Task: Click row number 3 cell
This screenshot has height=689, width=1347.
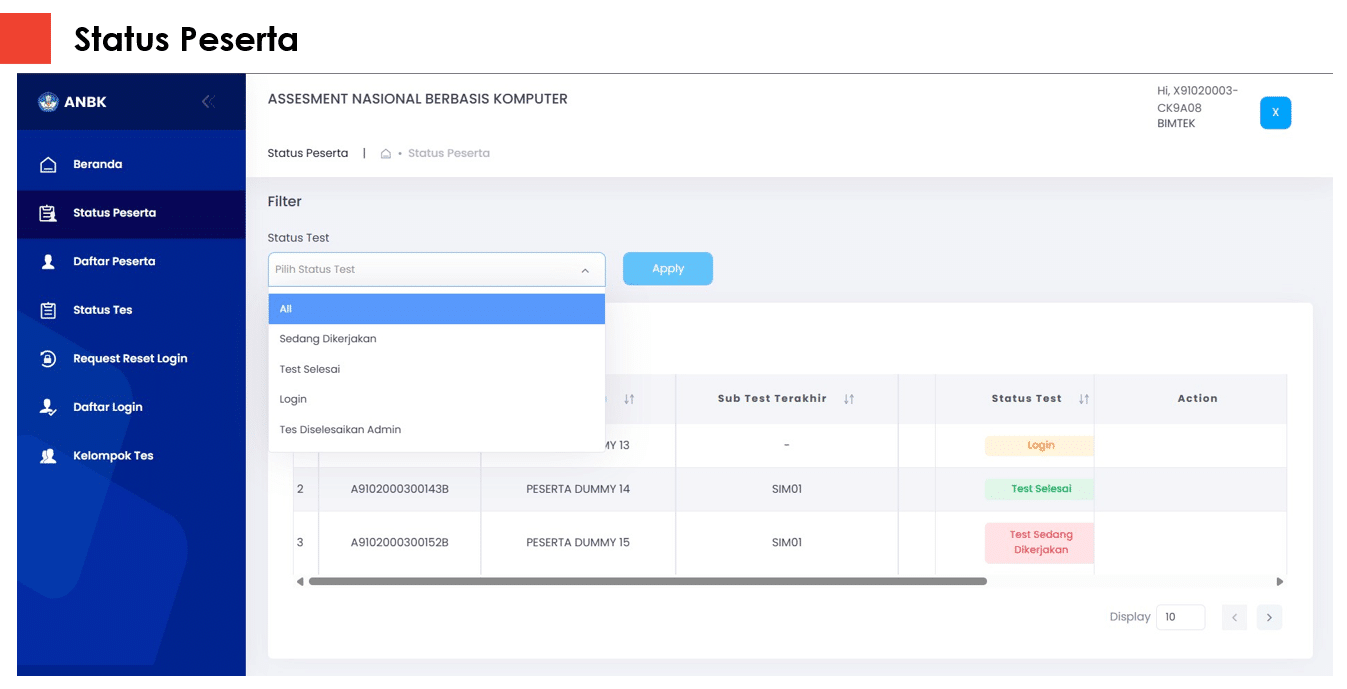Action: point(300,543)
